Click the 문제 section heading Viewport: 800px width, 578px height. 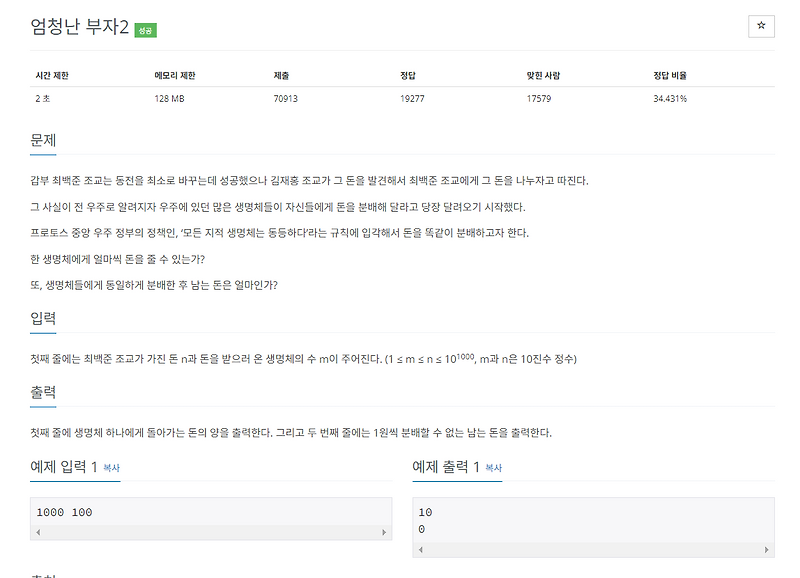pos(43,141)
